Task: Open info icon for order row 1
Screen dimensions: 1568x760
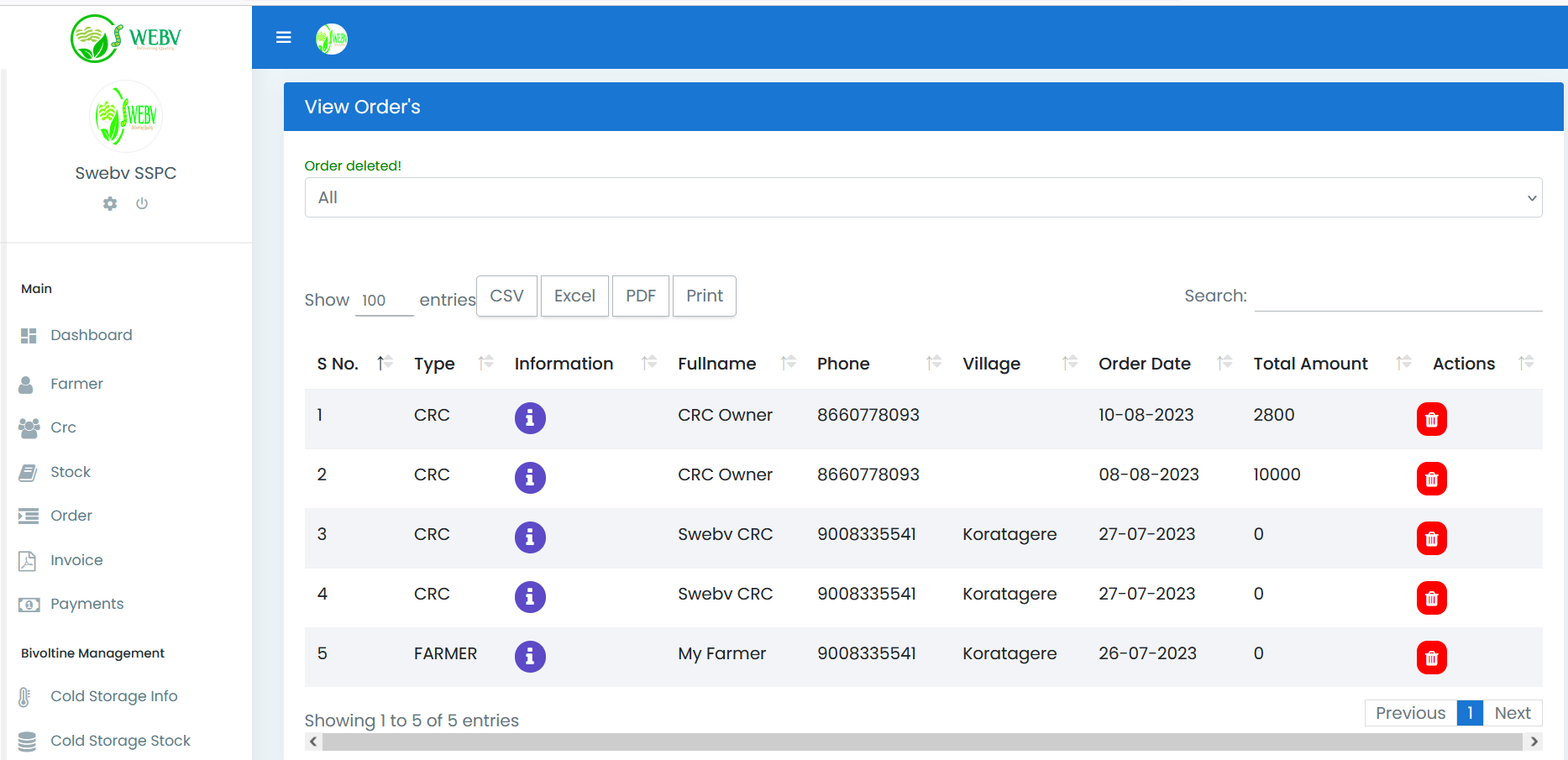Action: click(530, 417)
